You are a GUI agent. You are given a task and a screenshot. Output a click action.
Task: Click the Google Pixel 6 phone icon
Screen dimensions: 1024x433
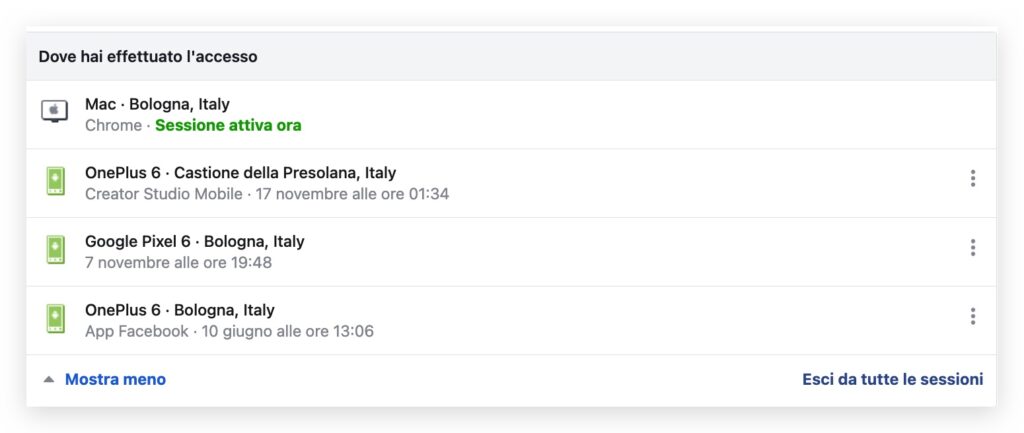tap(56, 249)
